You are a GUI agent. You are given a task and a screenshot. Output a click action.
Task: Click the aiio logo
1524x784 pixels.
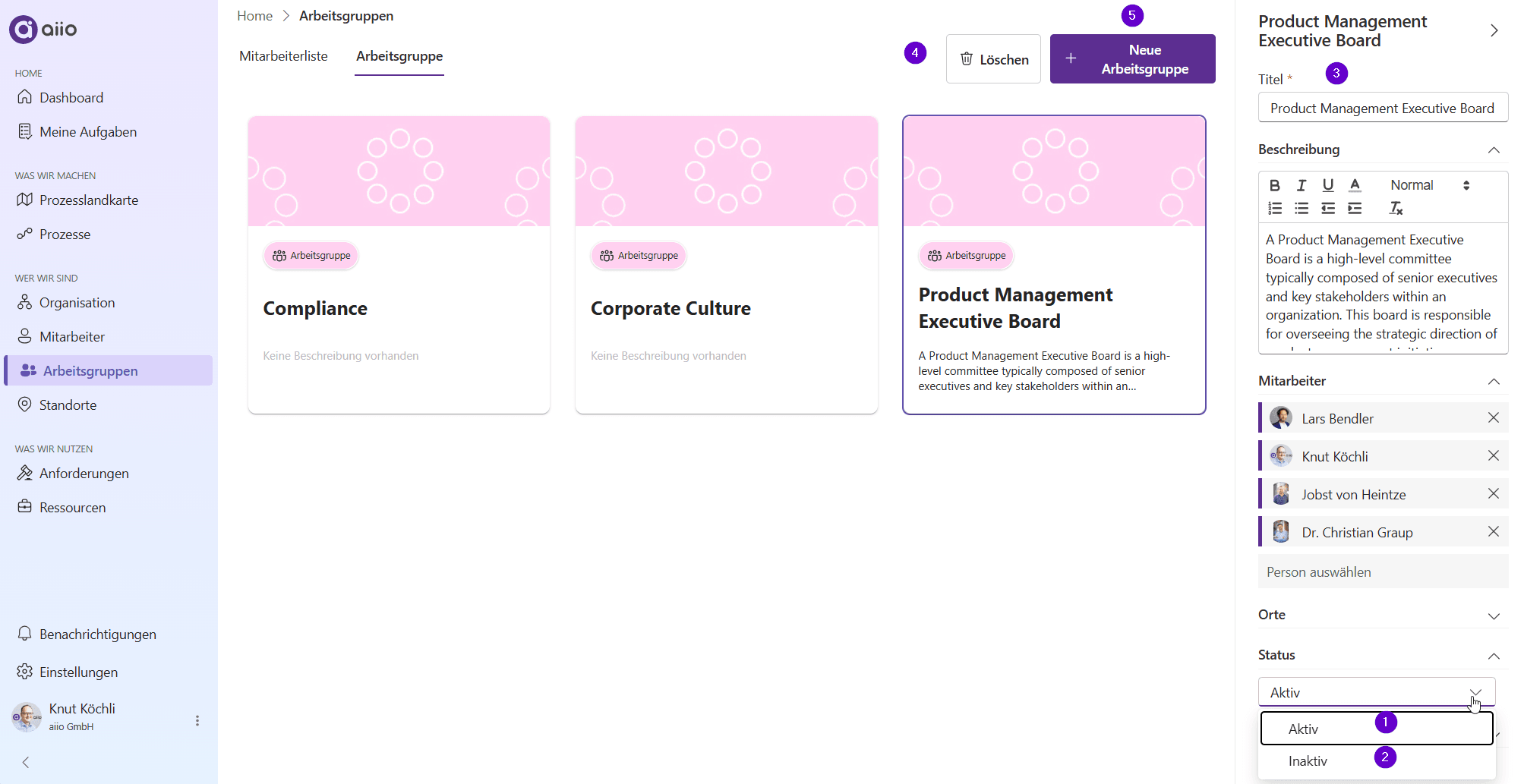coord(43,30)
